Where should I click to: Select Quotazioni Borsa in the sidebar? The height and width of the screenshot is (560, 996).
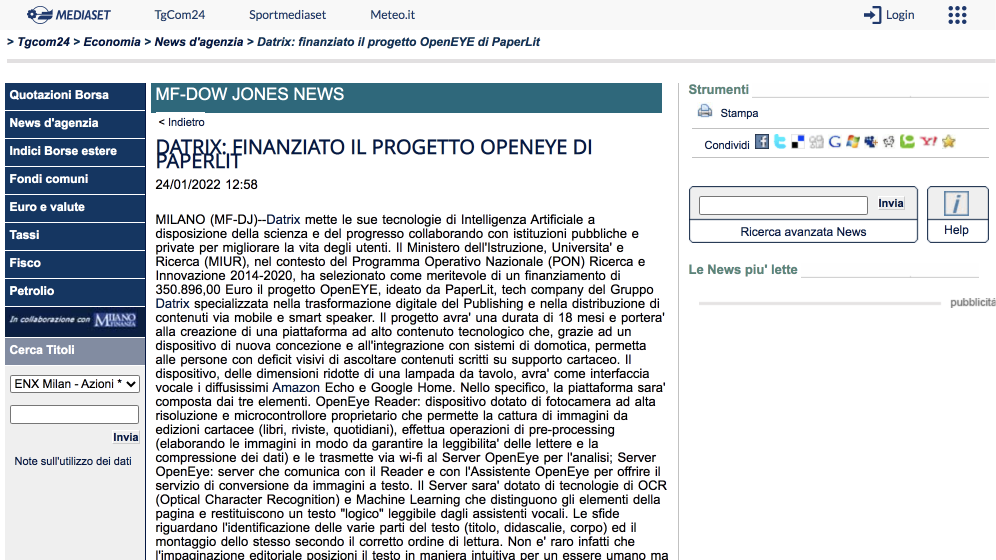(75, 95)
